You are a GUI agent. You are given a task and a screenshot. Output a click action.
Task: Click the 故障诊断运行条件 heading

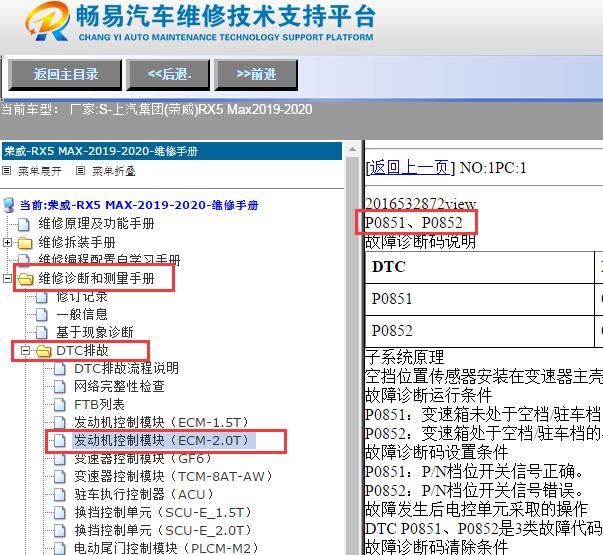(428, 395)
